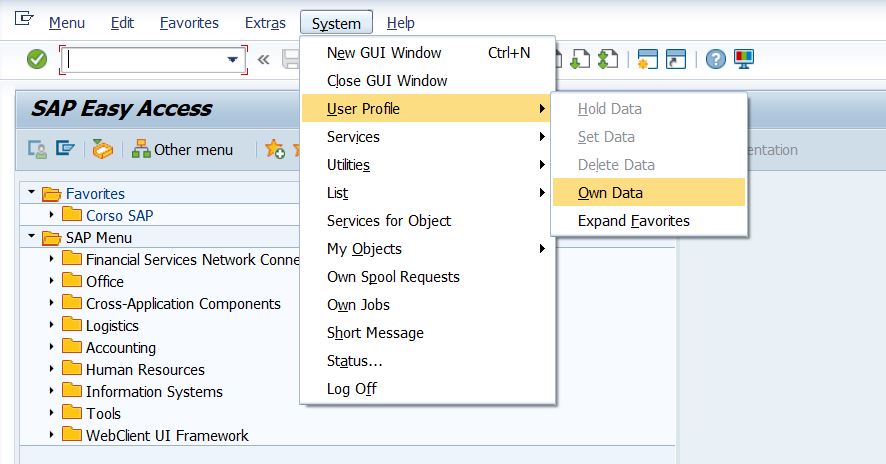Open the Menu item in the menu bar
This screenshot has width=886, height=464.
pos(67,23)
